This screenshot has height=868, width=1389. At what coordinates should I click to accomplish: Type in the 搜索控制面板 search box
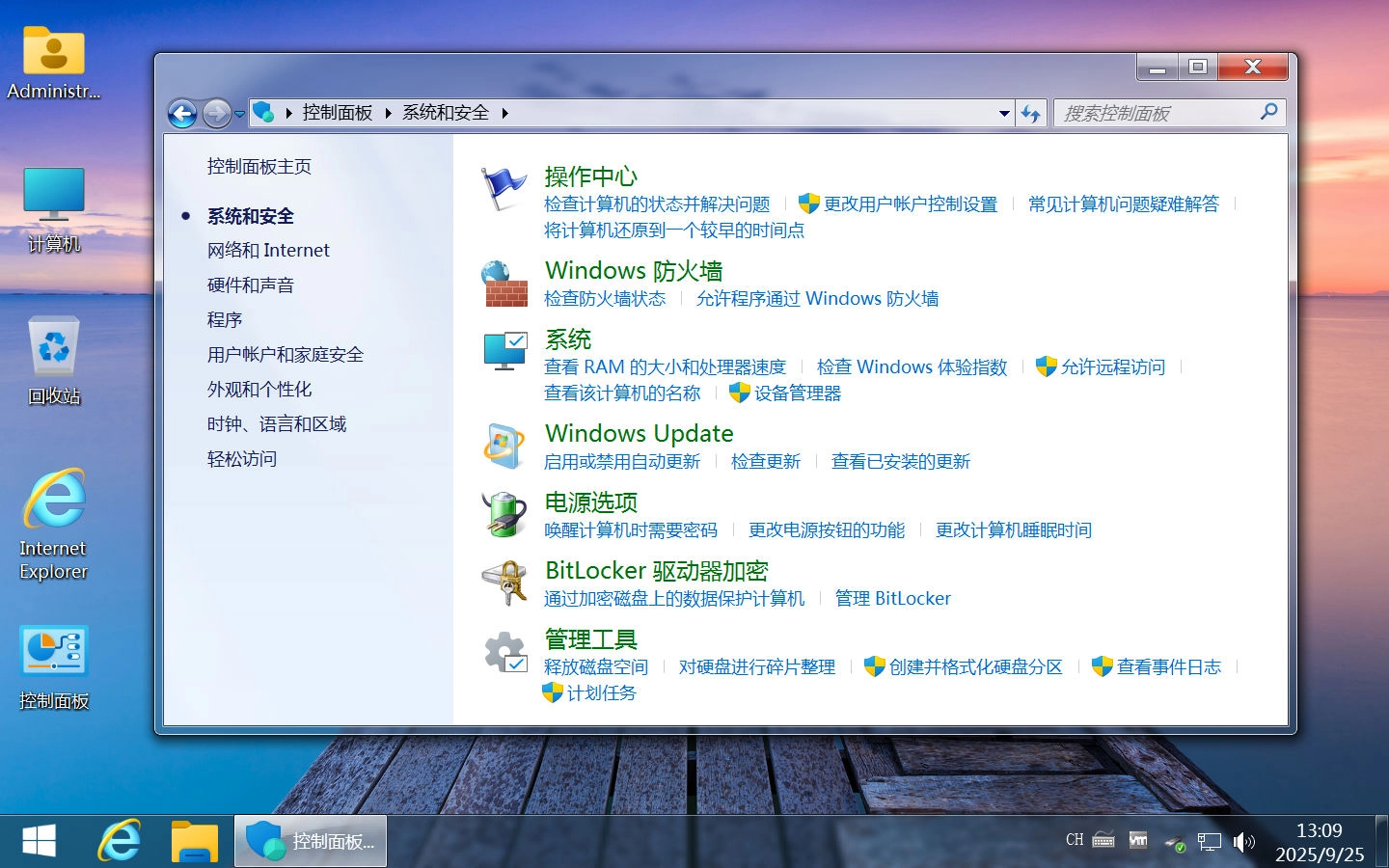click(x=1157, y=113)
